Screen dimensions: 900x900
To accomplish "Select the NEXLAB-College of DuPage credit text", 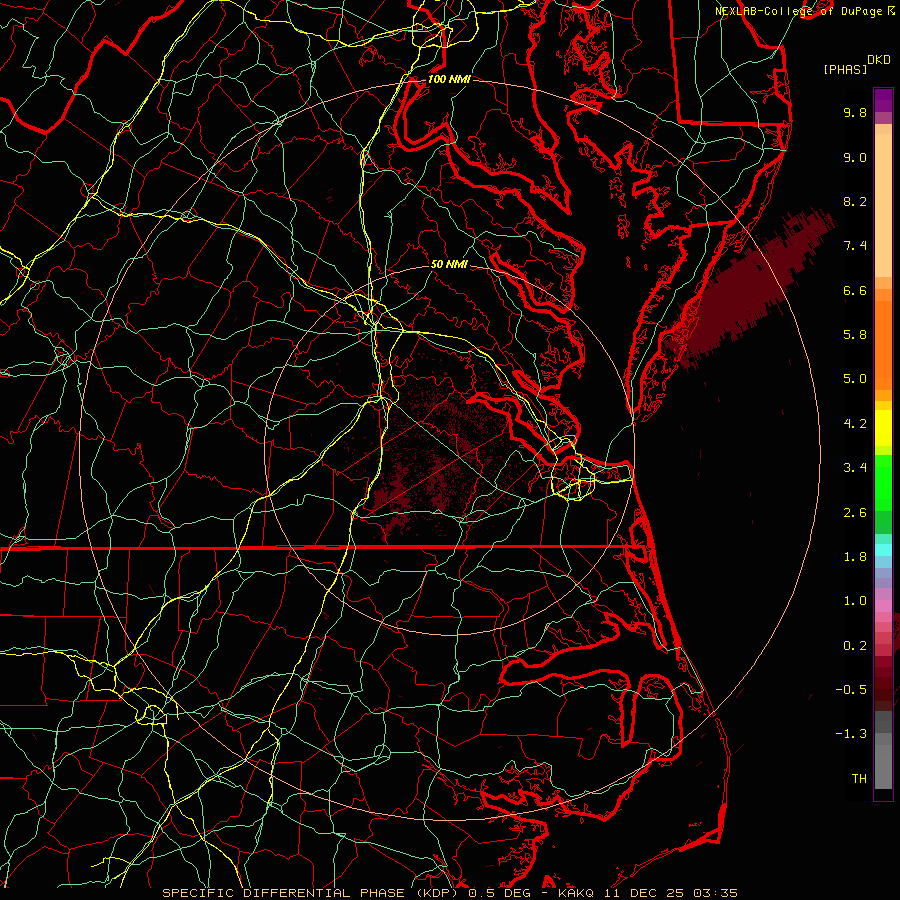I will [x=801, y=11].
